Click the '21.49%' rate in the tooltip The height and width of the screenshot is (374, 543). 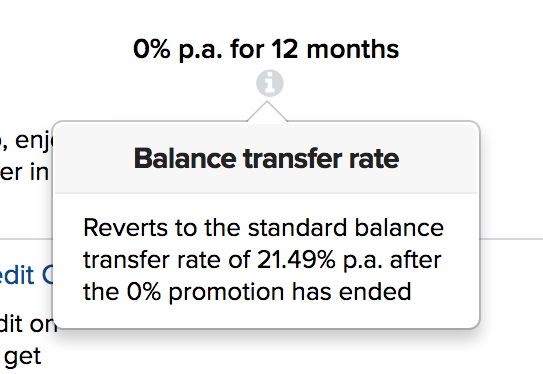(296, 260)
